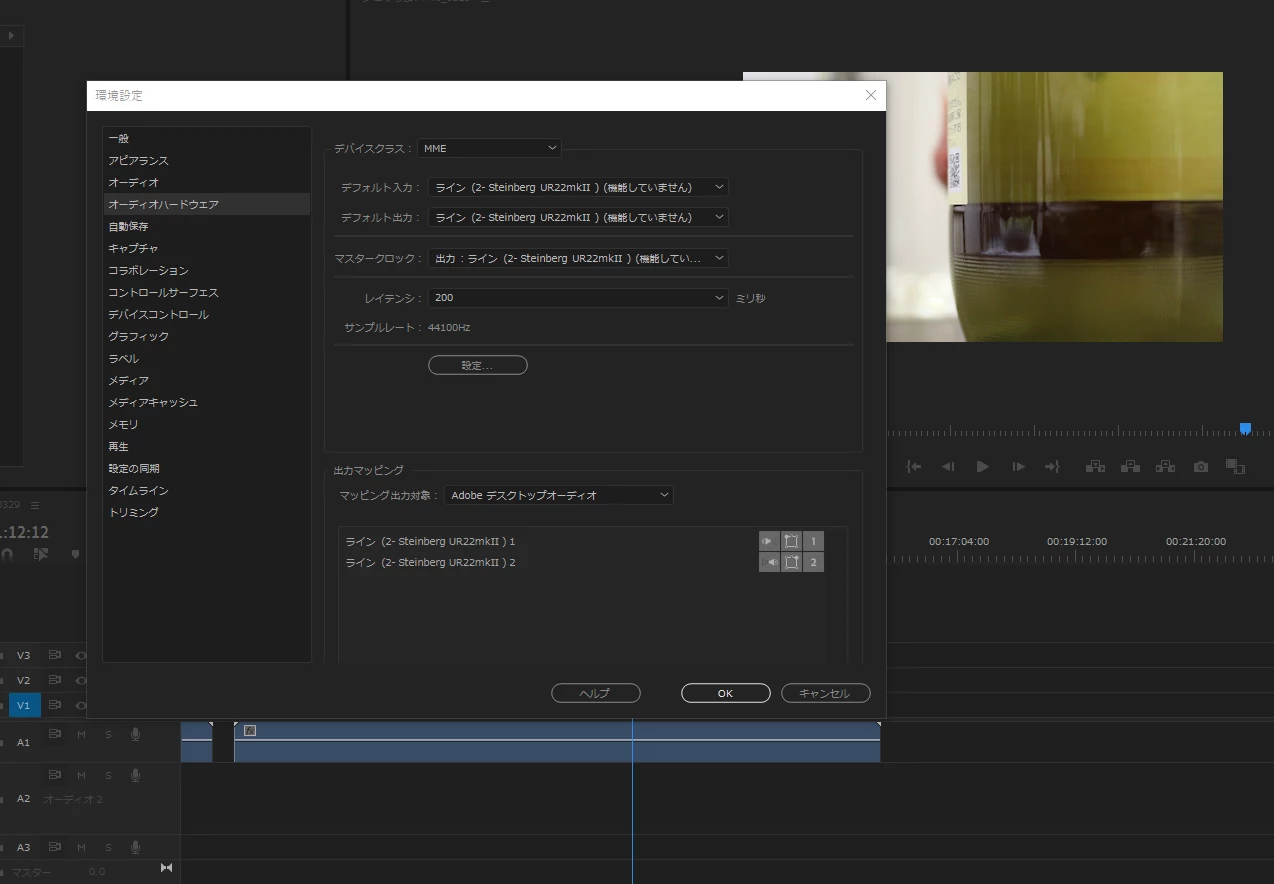Close the 環境設定 dialog with X
This screenshot has height=884, width=1274.
pos(870,95)
